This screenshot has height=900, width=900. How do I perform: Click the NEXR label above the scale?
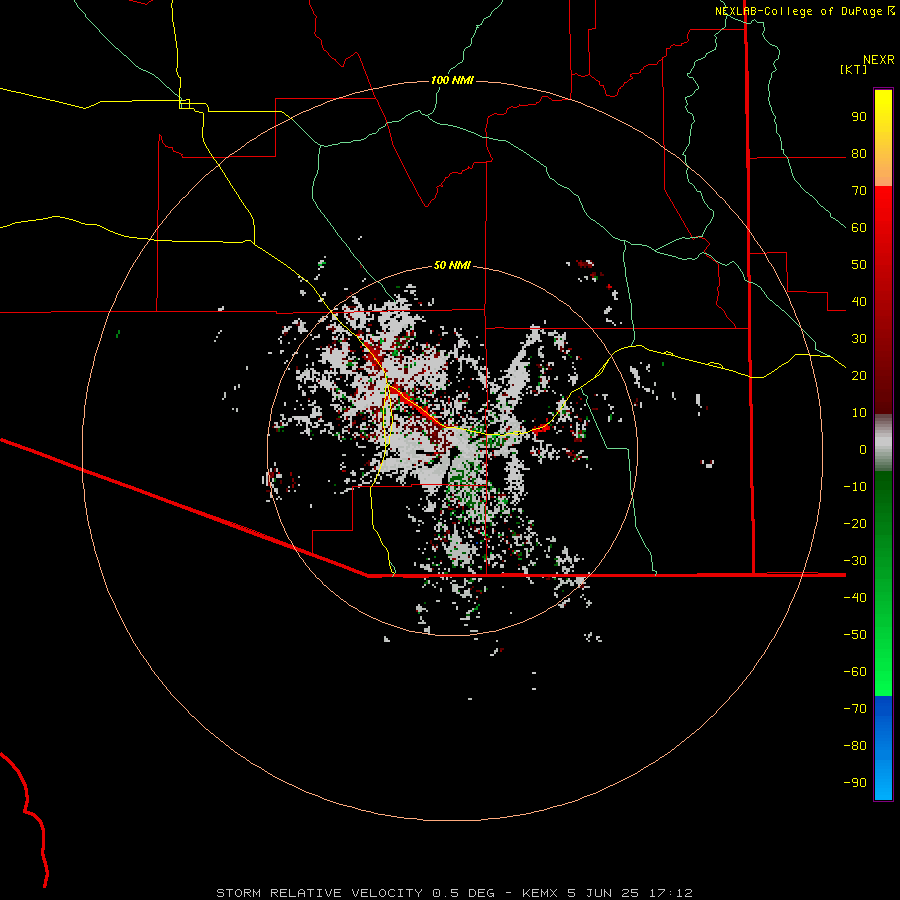[x=879, y=60]
